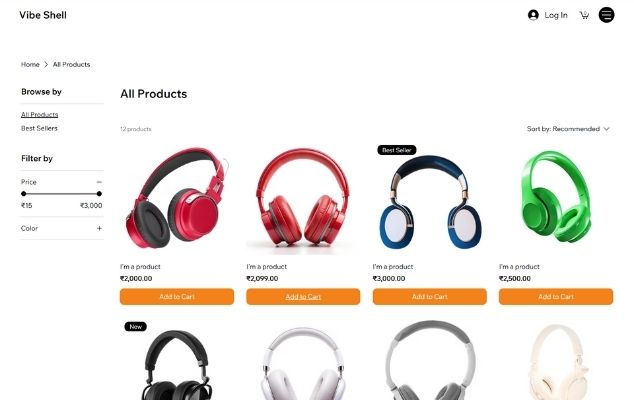This screenshot has width=634, height=400.
Task: Go to Home breadcrumb link
Action: pyautogui.click(x=30, y=64)
